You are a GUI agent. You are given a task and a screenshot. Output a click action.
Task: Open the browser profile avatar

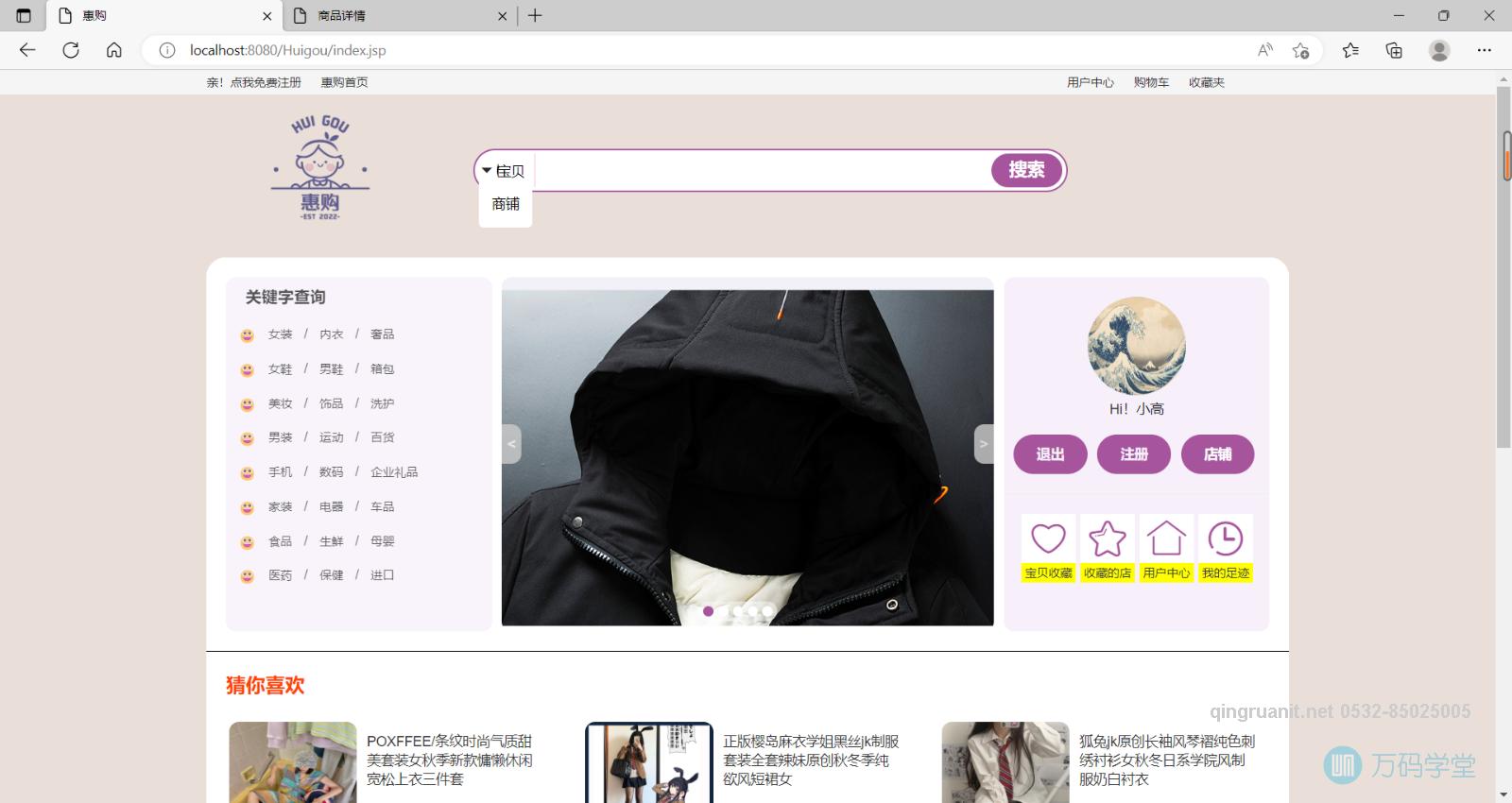point(1439,50)
